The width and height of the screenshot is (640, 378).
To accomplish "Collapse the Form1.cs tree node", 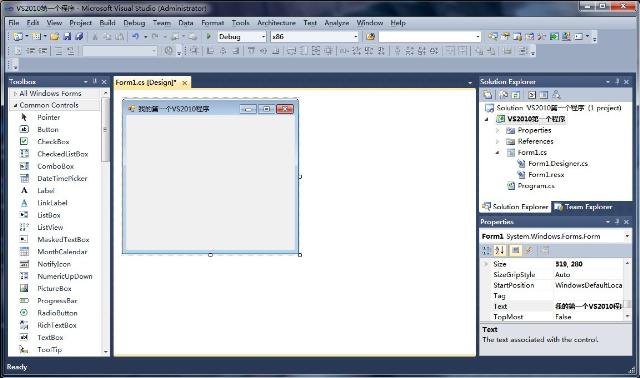I will point(498,152).
